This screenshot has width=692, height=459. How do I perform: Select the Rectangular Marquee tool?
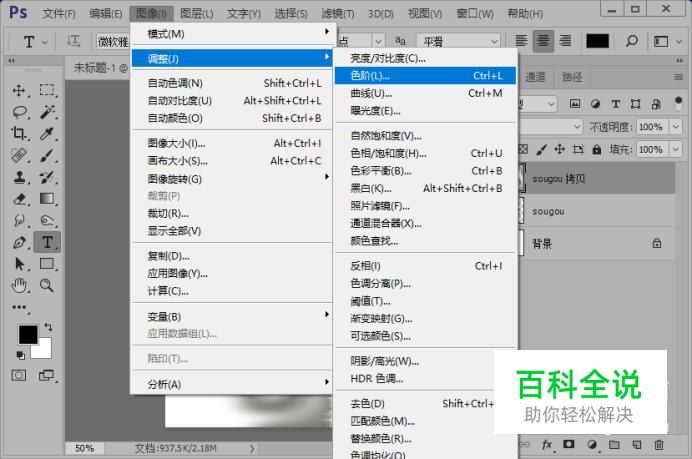click(47, 90)
